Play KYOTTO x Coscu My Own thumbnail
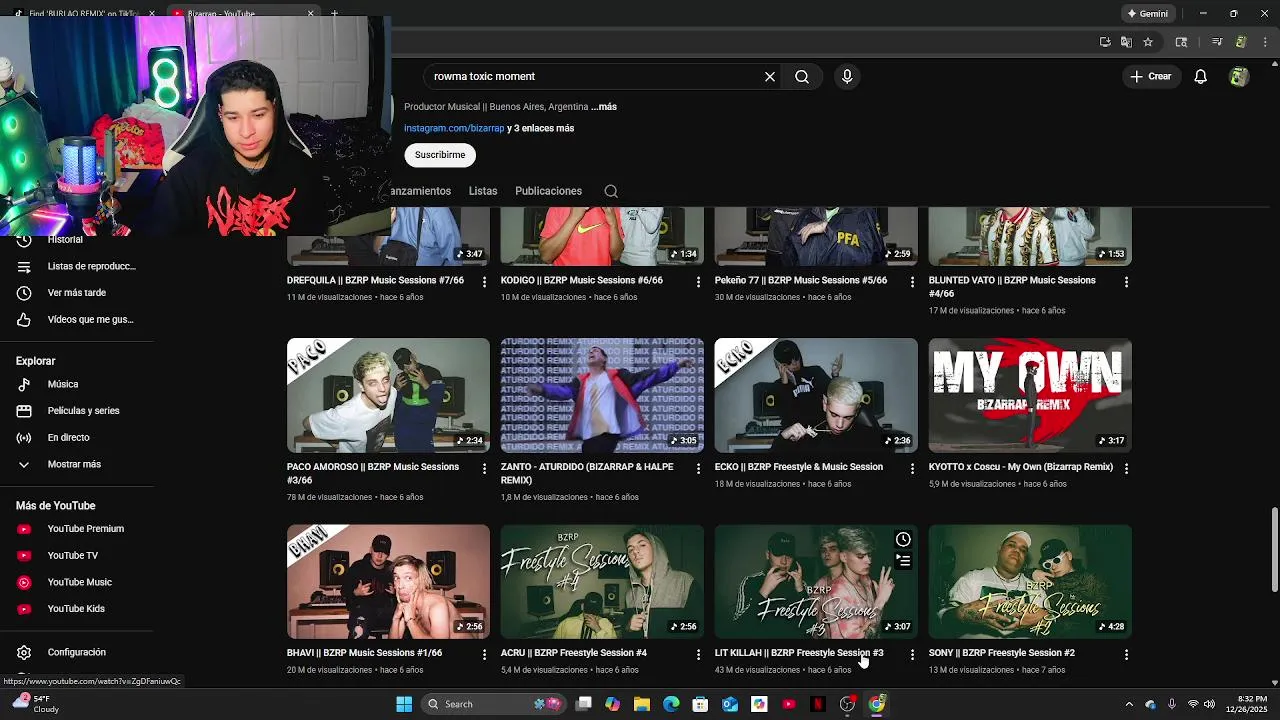 [1030, 396]
